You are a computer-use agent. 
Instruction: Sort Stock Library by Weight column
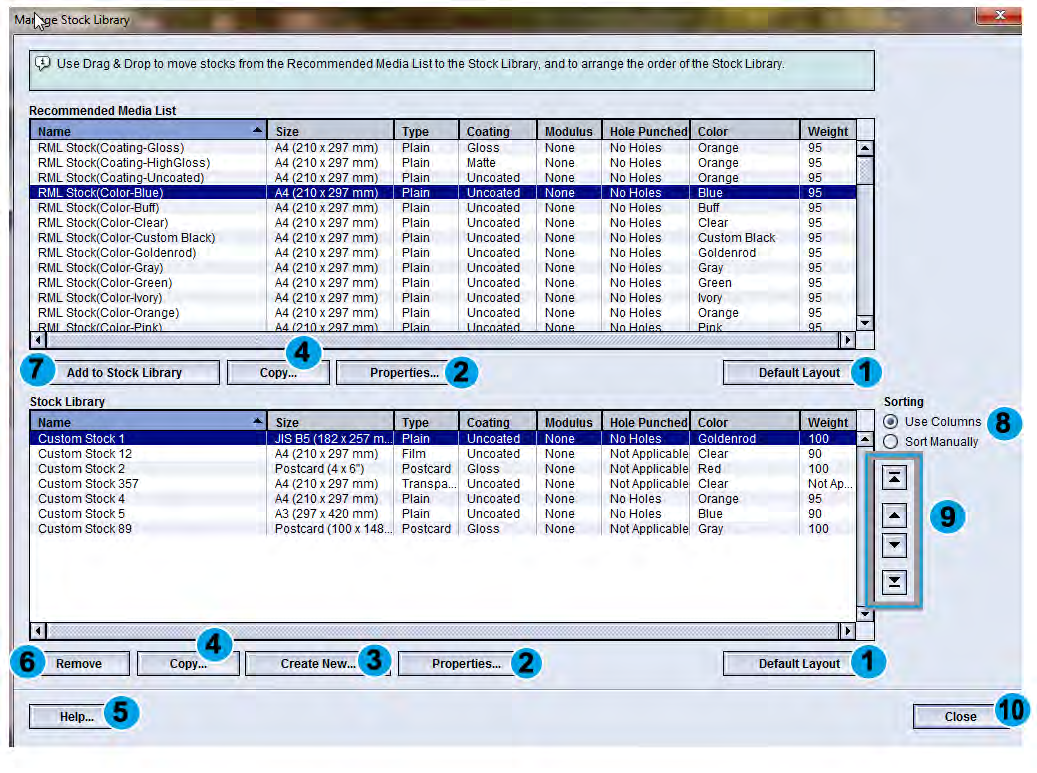tap(828, 422)
